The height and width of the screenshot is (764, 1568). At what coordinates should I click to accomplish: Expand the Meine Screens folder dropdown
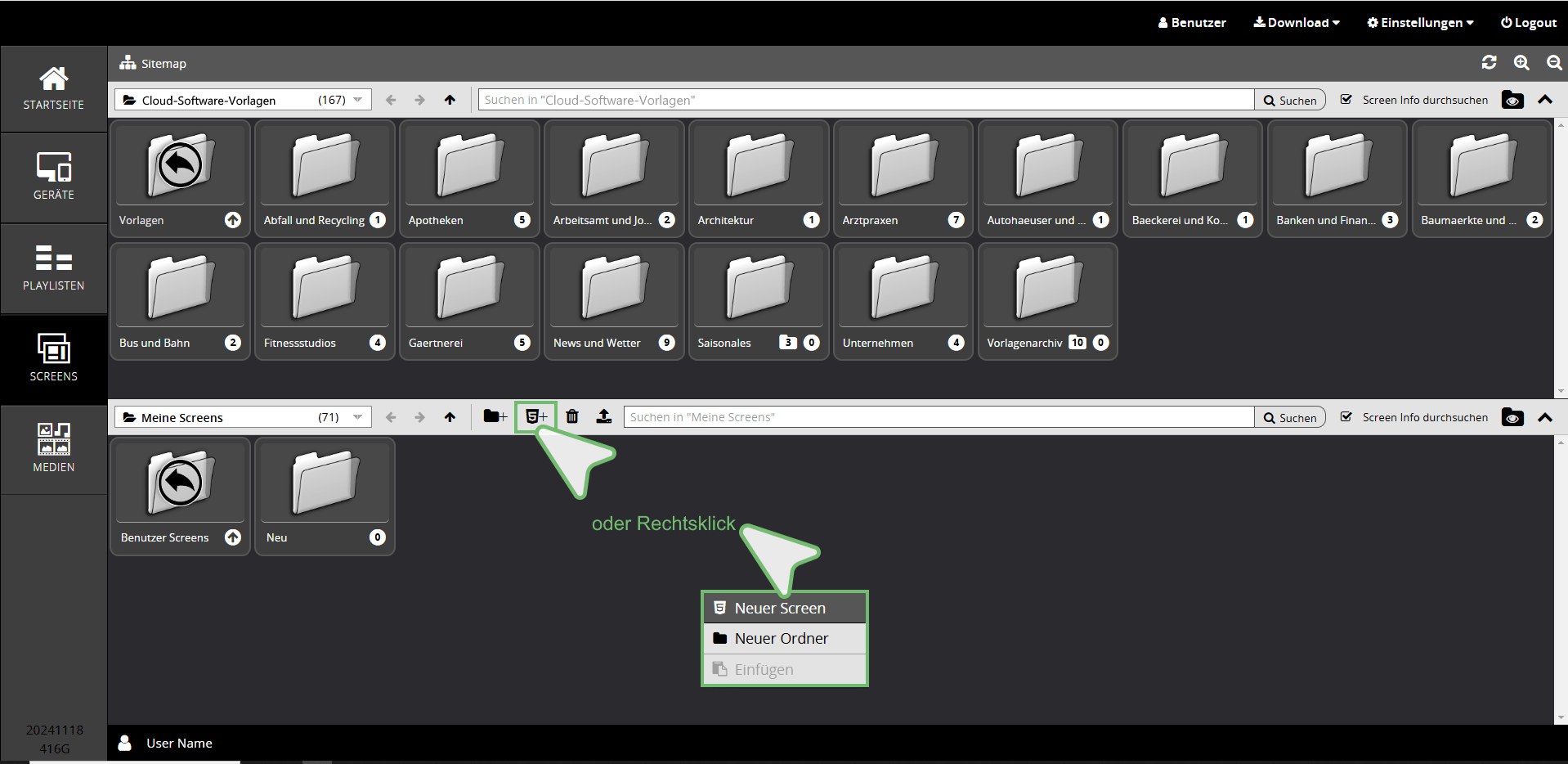tap(357, 417)
